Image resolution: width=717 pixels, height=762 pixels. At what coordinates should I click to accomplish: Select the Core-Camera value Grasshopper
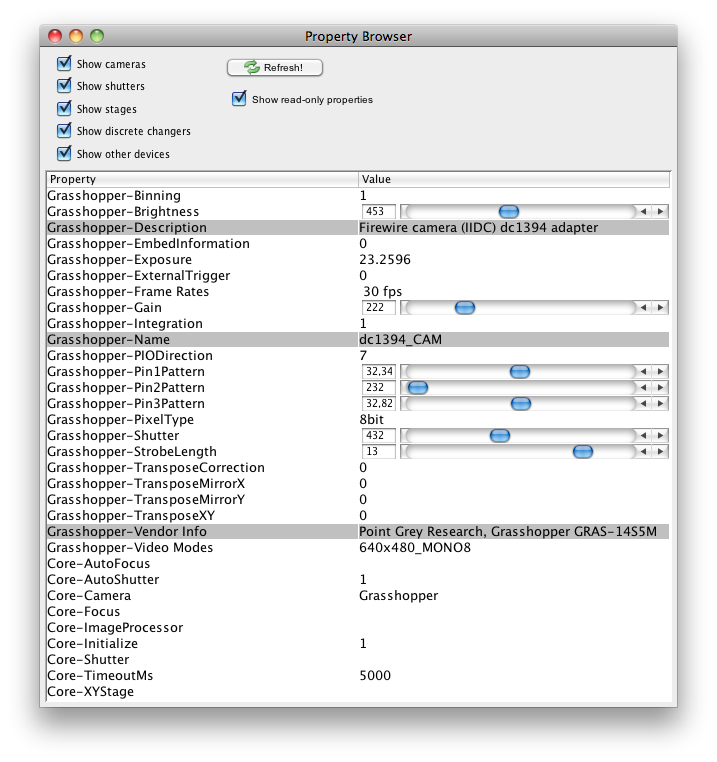pyautogui.click(x=399, y=596)
